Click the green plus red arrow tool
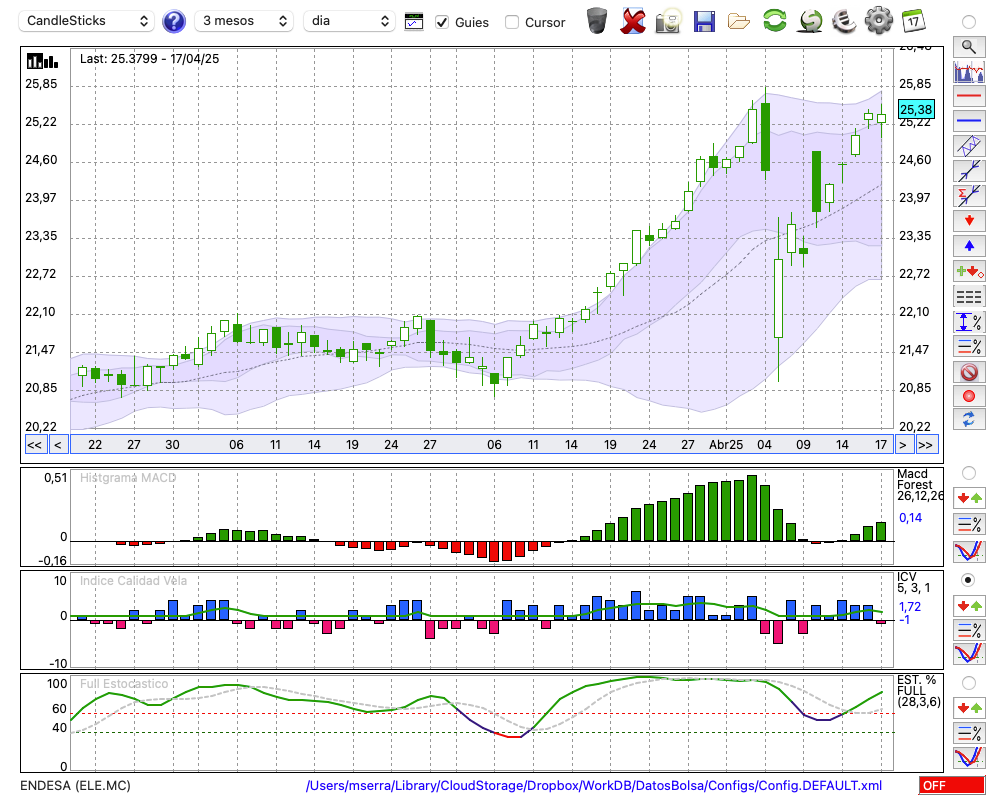The width and height of the screenshot is (1000, 800). (969, 271)
